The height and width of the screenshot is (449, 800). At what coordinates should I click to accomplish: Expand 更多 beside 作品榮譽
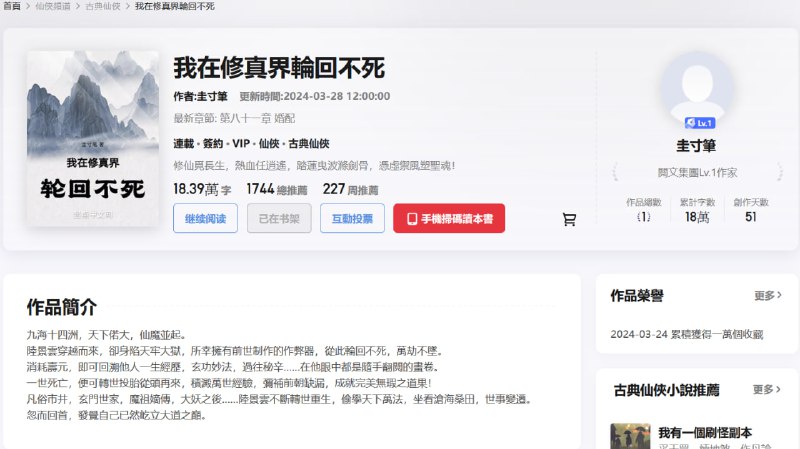[x=768, y=295]
